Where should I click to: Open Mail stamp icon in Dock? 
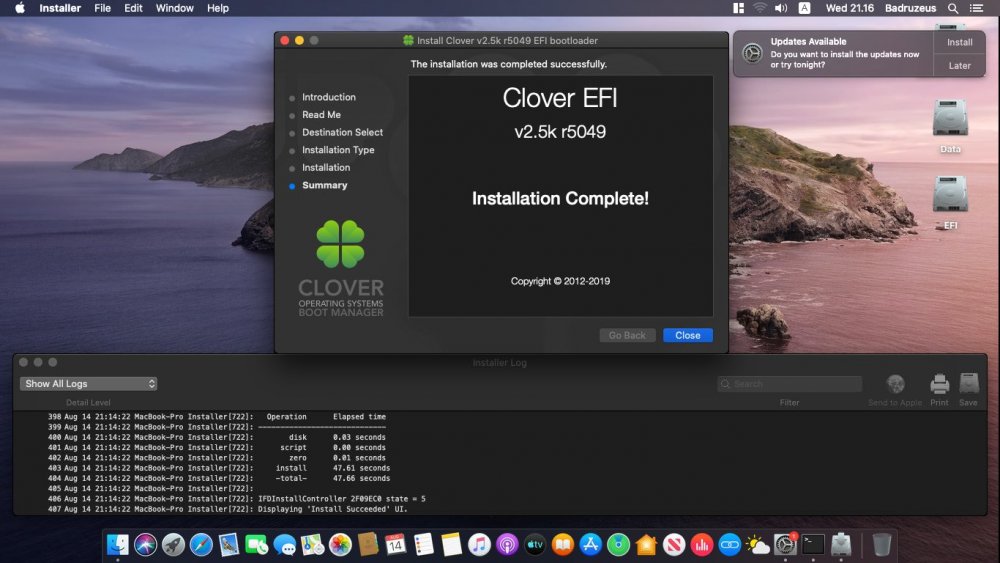pos(229,545)
